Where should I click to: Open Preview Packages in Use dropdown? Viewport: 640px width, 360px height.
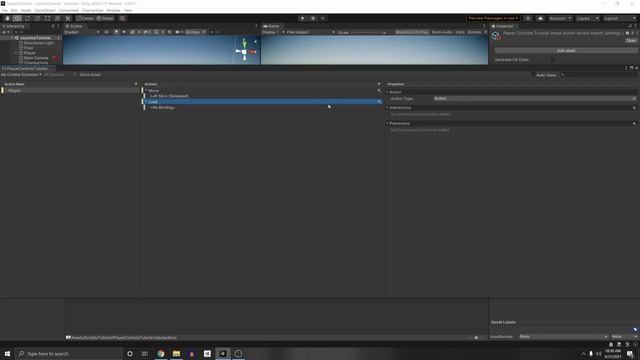[493, 18]
